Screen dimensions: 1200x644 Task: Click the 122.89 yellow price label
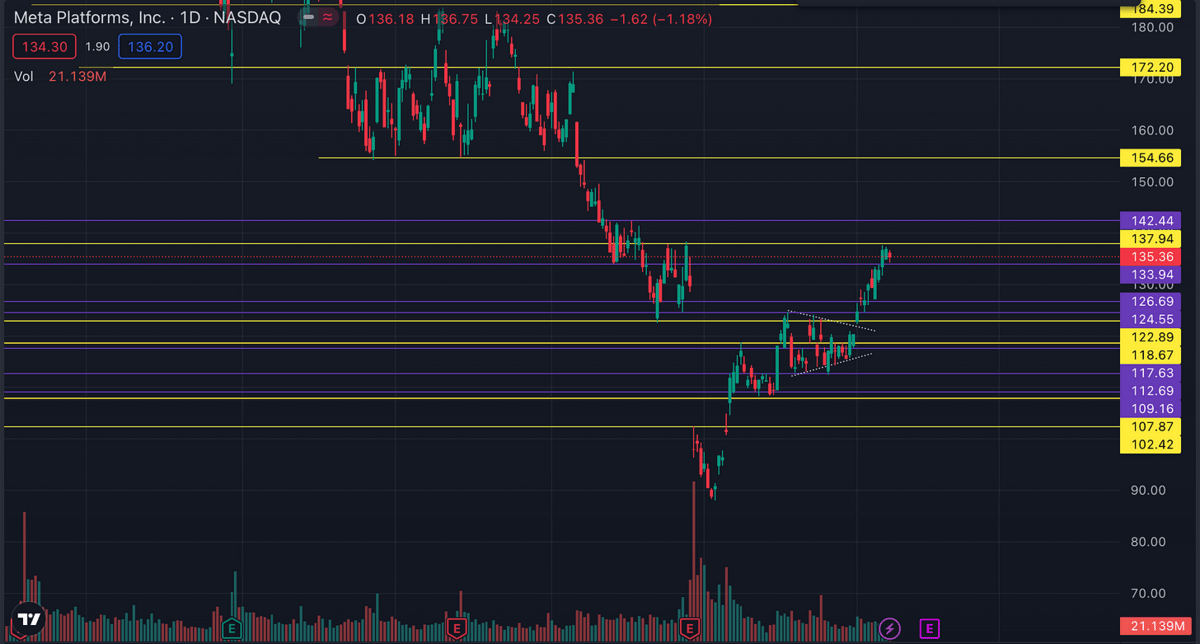(1152, 337)
